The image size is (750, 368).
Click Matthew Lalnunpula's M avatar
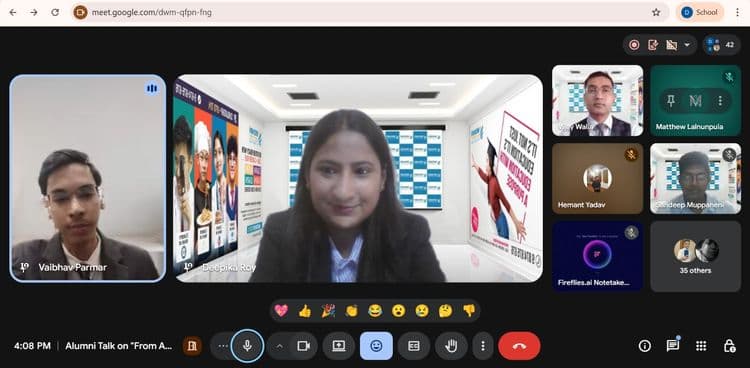point(695,101)
